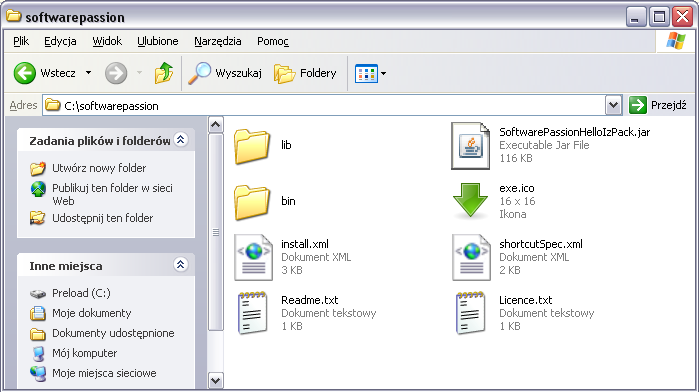699x392 pixels.
Task: Open Dokumenty udostępnione link
Action: click(113, 333)
